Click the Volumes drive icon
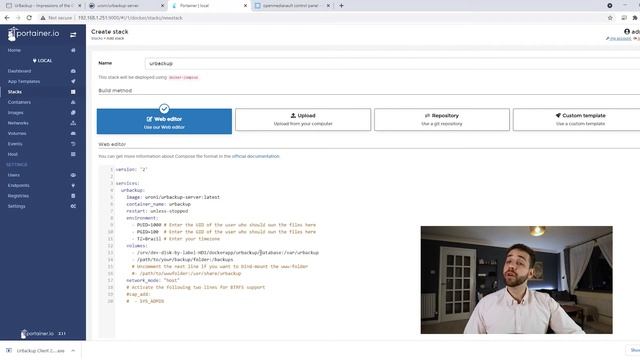This screenshot has height=360, width=640. pyautogui.click(x=73, y=133)
